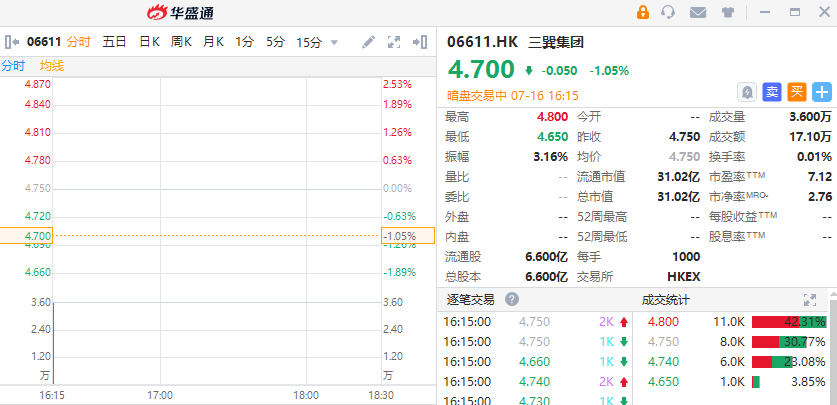Image resolution: width=837 pixels, height=405 pixels.
Task: Toggle the blue 分时 line legend
Action: point(13,65)
